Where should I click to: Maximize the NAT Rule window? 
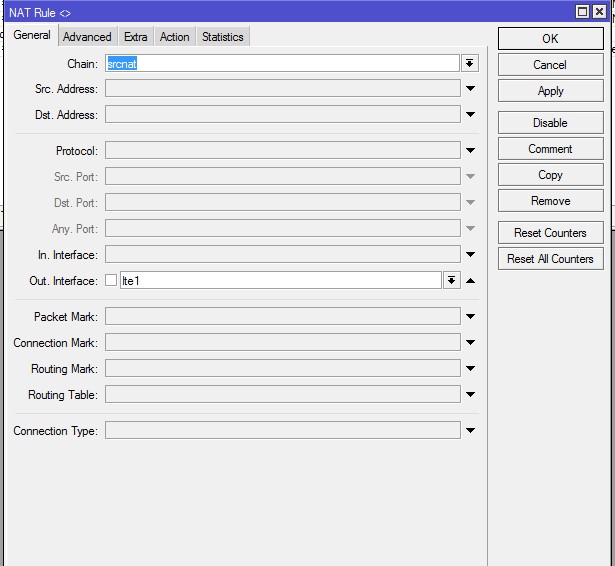[x=582, y=11]
